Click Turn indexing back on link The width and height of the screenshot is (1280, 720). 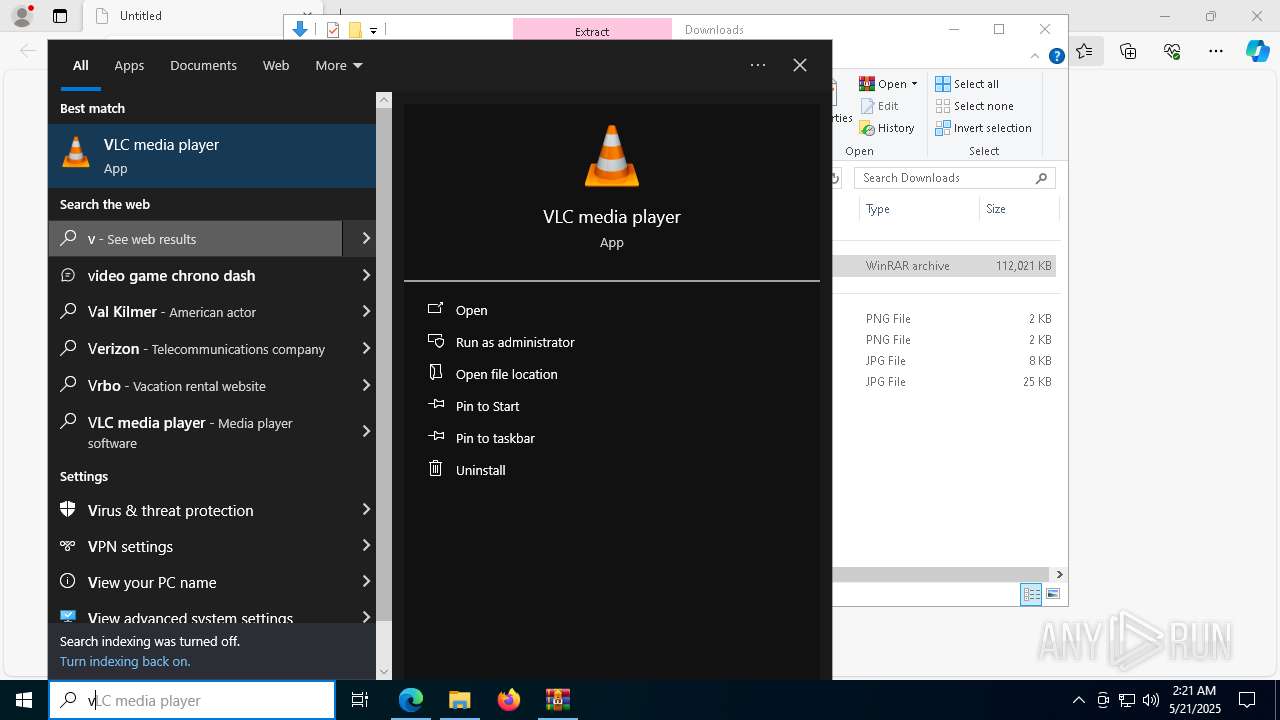(x=125, y=661)
